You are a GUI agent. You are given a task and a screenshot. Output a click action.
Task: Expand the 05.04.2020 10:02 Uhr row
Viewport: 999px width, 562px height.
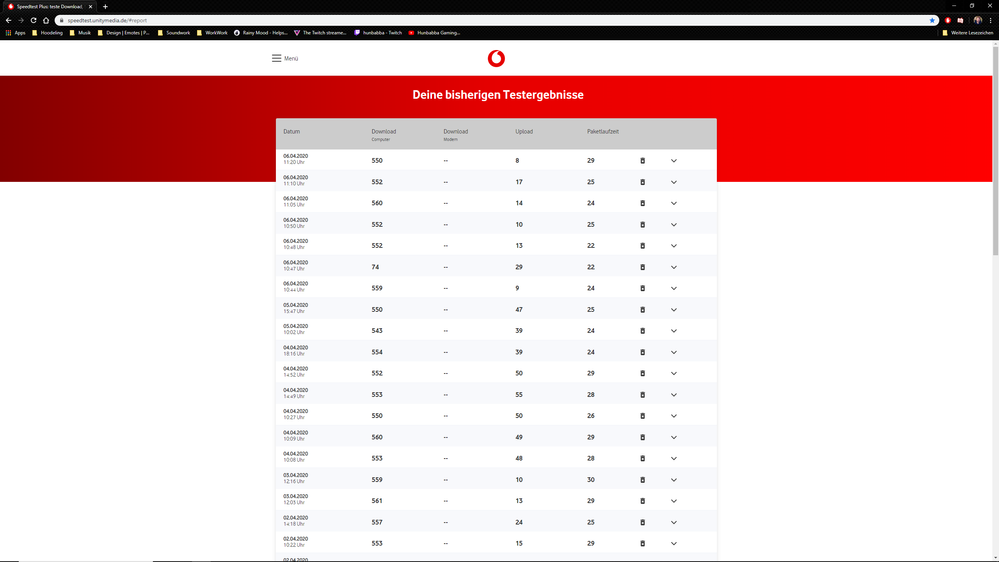pyautogui.click(x=673, y=331)
